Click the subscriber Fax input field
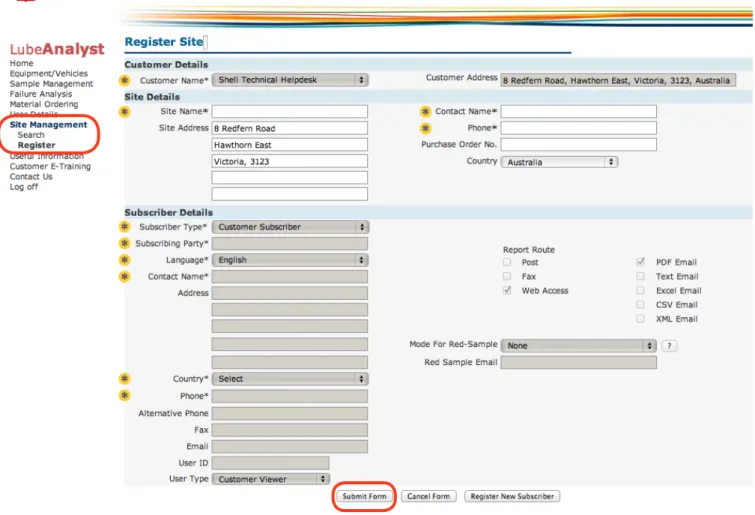 click(290, 430)
